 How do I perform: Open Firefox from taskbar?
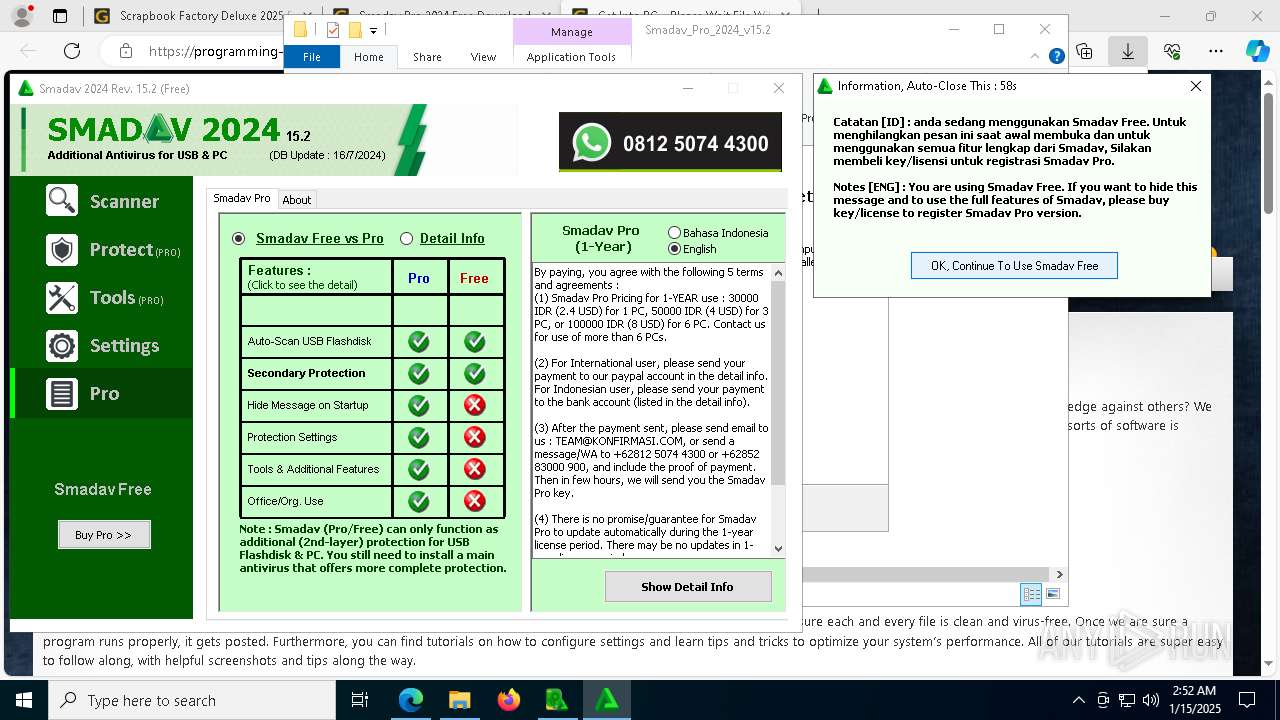pyautogui.click(x=508, y=700)
